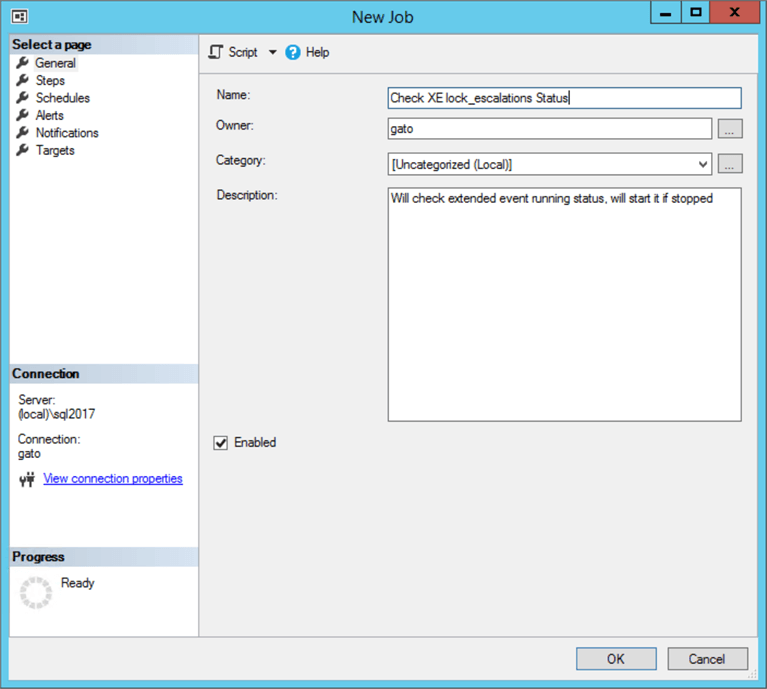Click the Name label
Image resolution: width=767 pixels, height=689 pixels.
point(233,95)
